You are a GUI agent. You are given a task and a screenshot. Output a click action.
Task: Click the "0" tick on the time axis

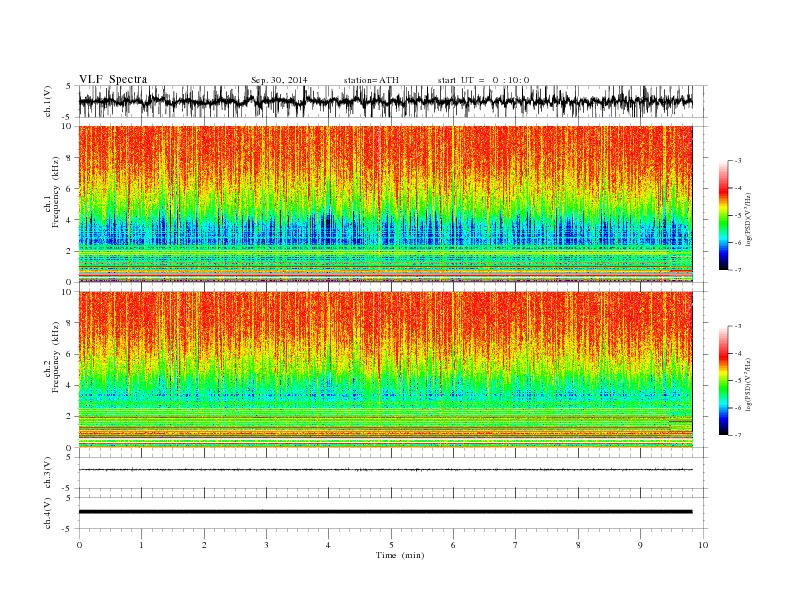pyautogui.click(x=79, y=545)
